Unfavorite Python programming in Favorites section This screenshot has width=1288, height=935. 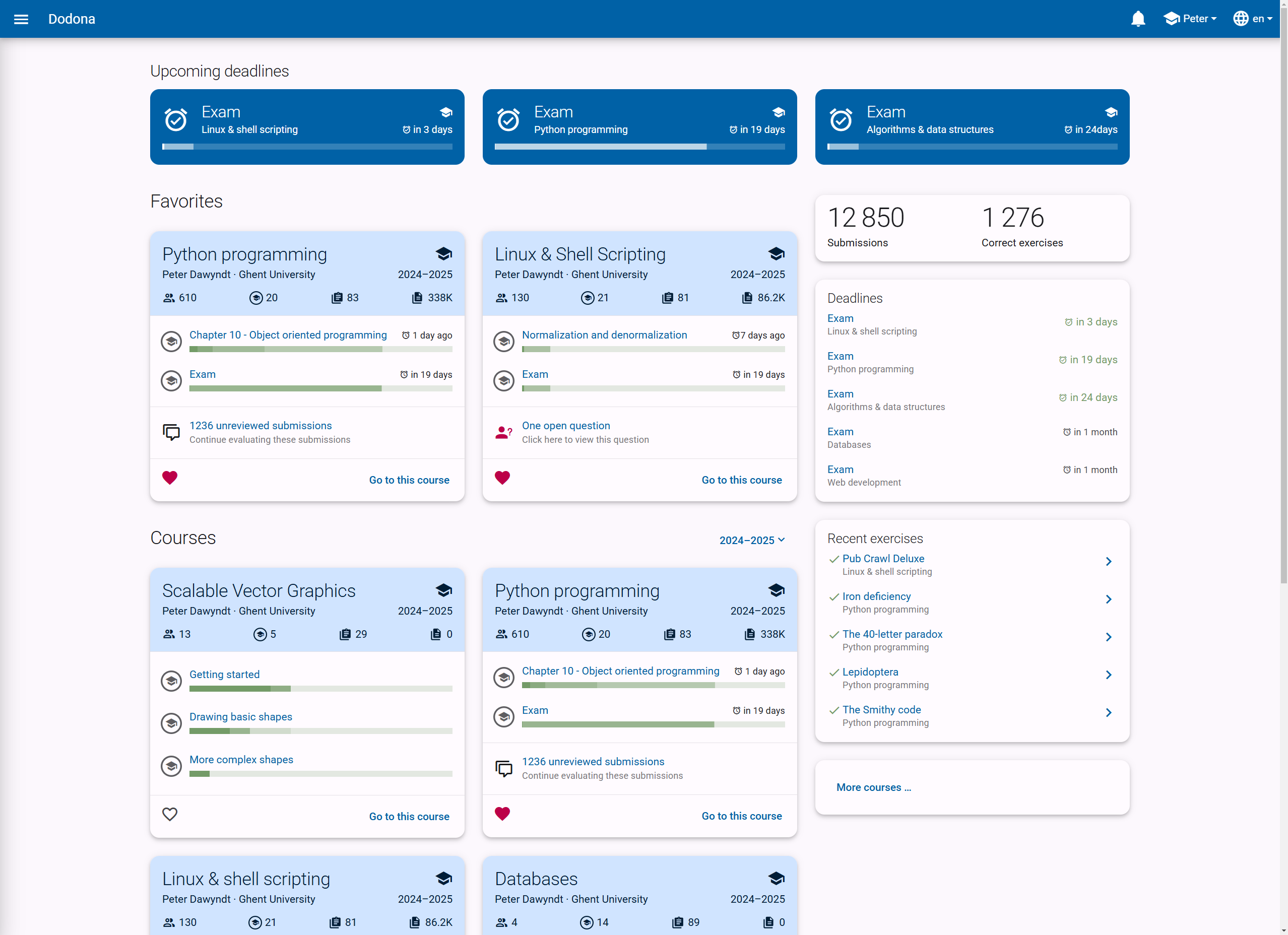tap(170, 478)
